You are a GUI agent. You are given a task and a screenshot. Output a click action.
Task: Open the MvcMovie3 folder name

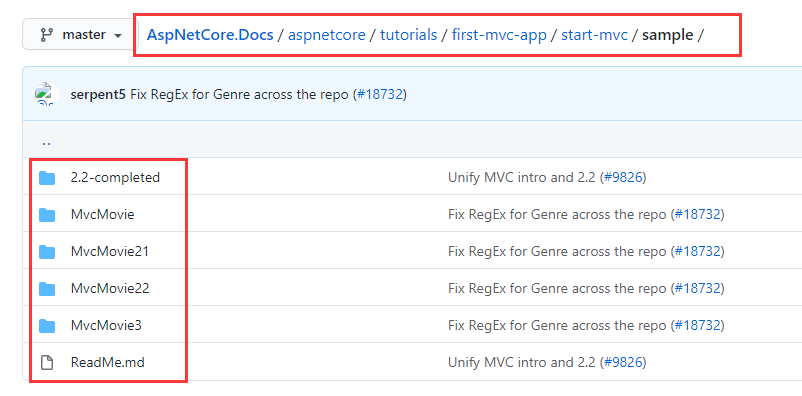[x=106, y=325]
